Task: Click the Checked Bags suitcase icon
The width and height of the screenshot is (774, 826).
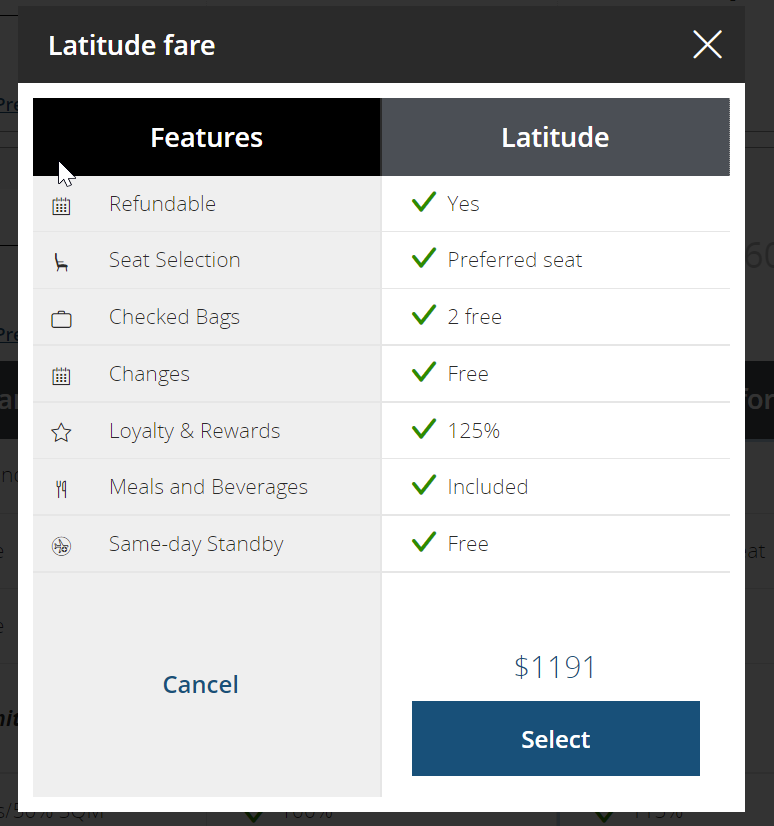Action: 61,319
